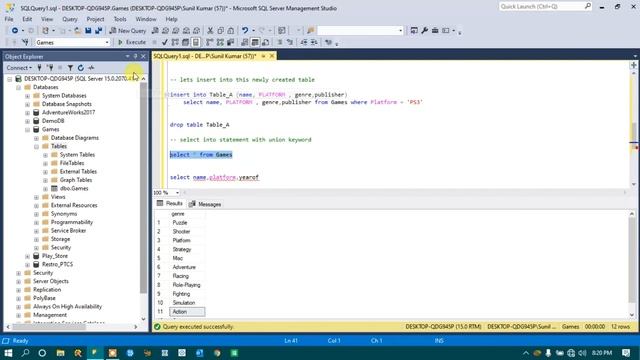Click the Filter funnel icon in Object Explorer
640x360 pixels.
[70, 68]
